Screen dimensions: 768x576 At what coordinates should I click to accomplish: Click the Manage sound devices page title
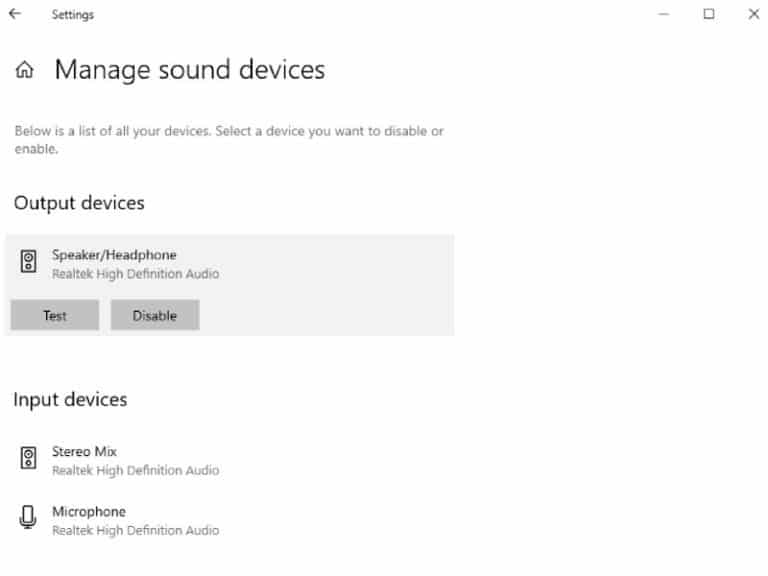tap(189, 70)
